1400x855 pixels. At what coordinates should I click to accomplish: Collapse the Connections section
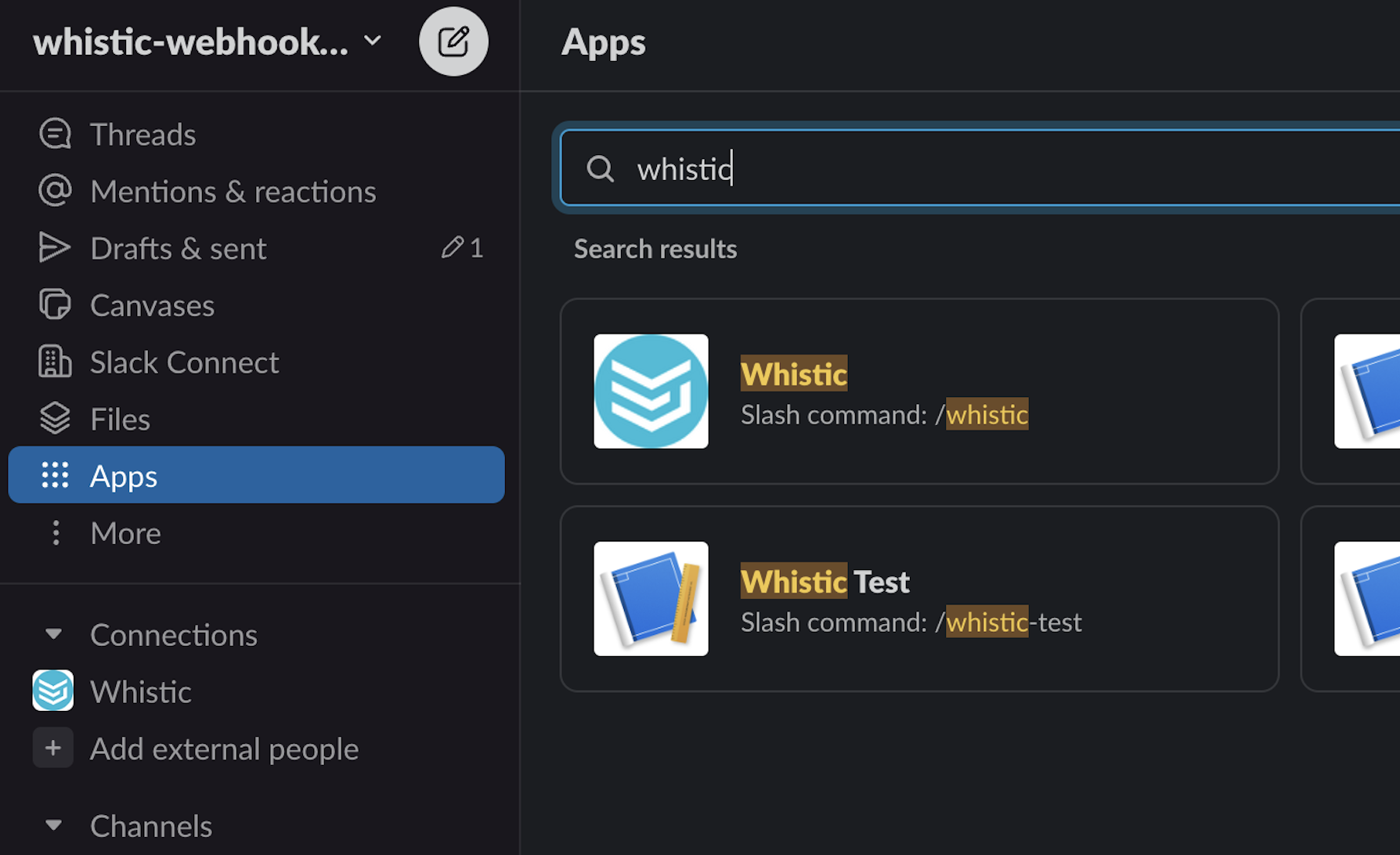(53, 634)
